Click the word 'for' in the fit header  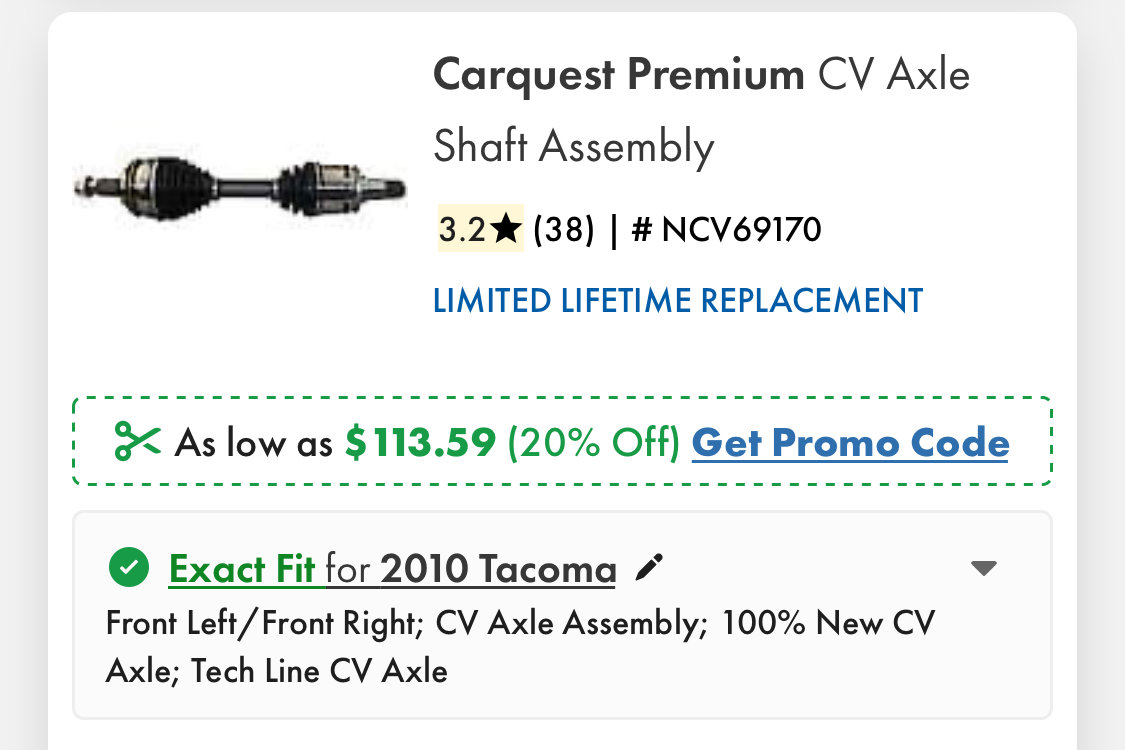point(348,569)
